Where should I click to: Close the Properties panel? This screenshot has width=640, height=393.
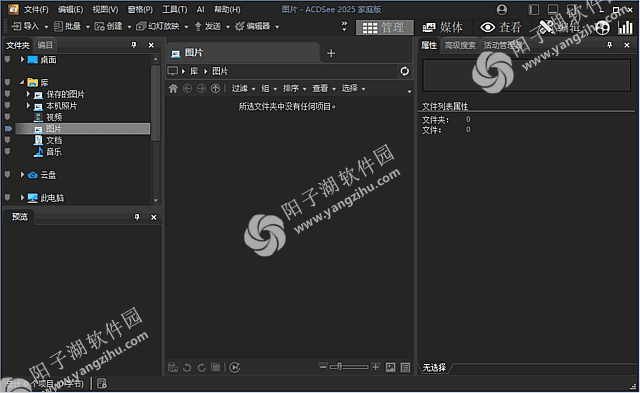[x=627, y=45]
